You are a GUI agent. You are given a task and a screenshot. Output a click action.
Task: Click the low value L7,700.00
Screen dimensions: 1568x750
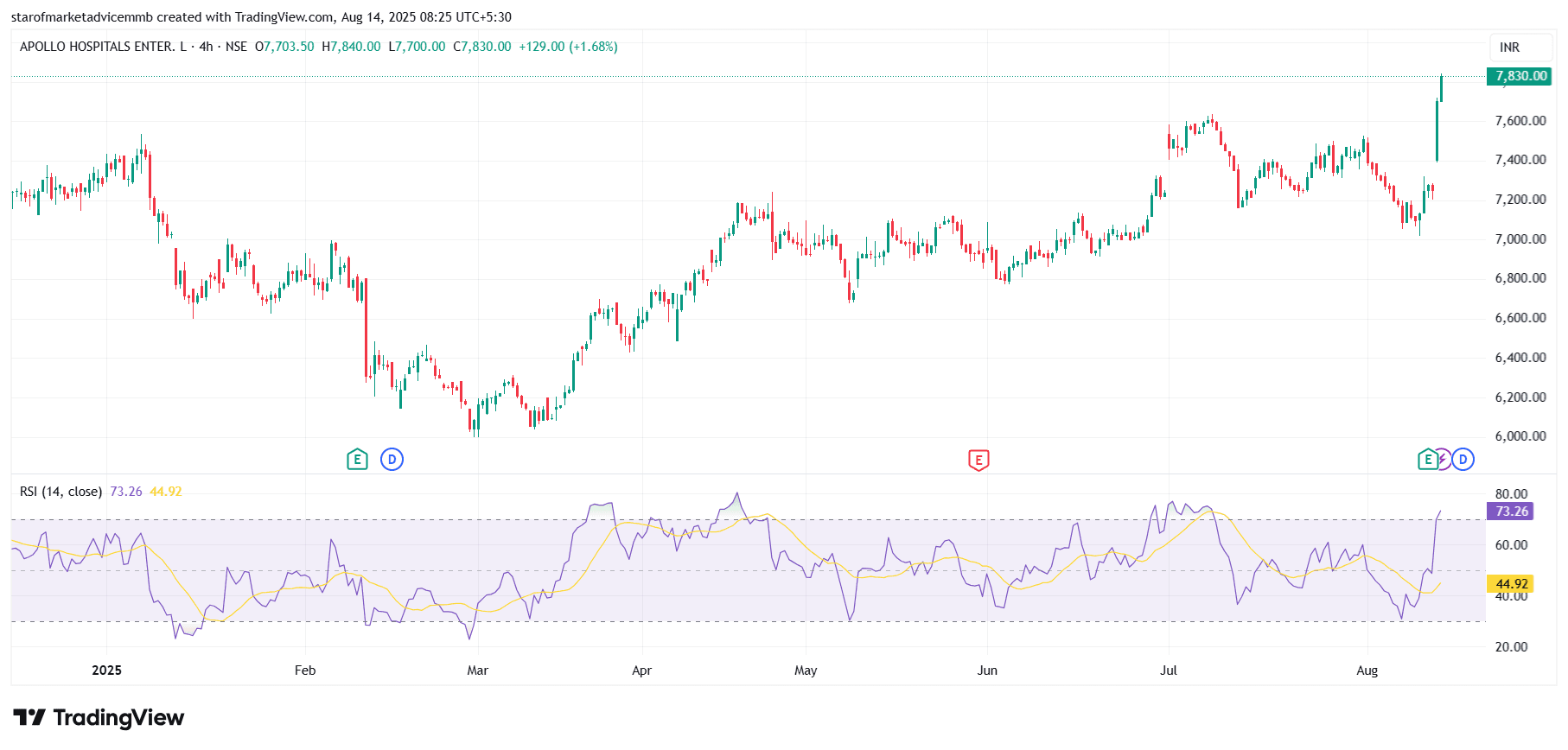417,47
